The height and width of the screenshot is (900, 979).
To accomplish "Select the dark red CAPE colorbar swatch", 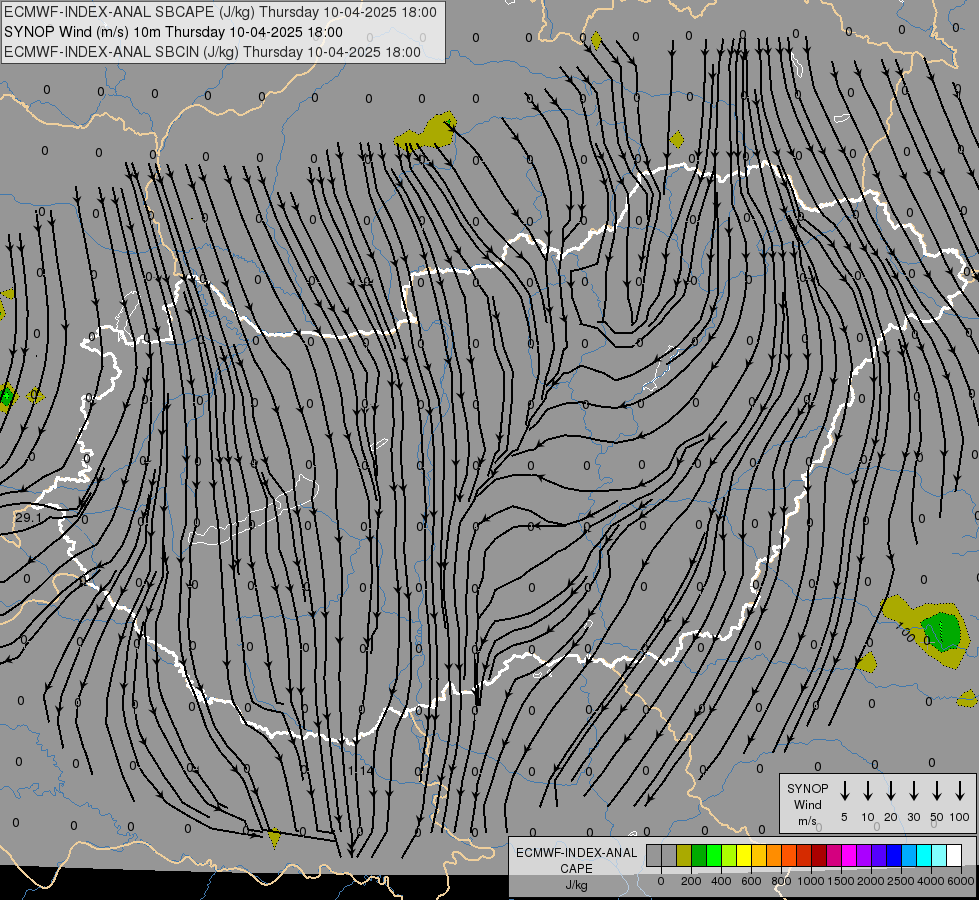I will point(819,856).
